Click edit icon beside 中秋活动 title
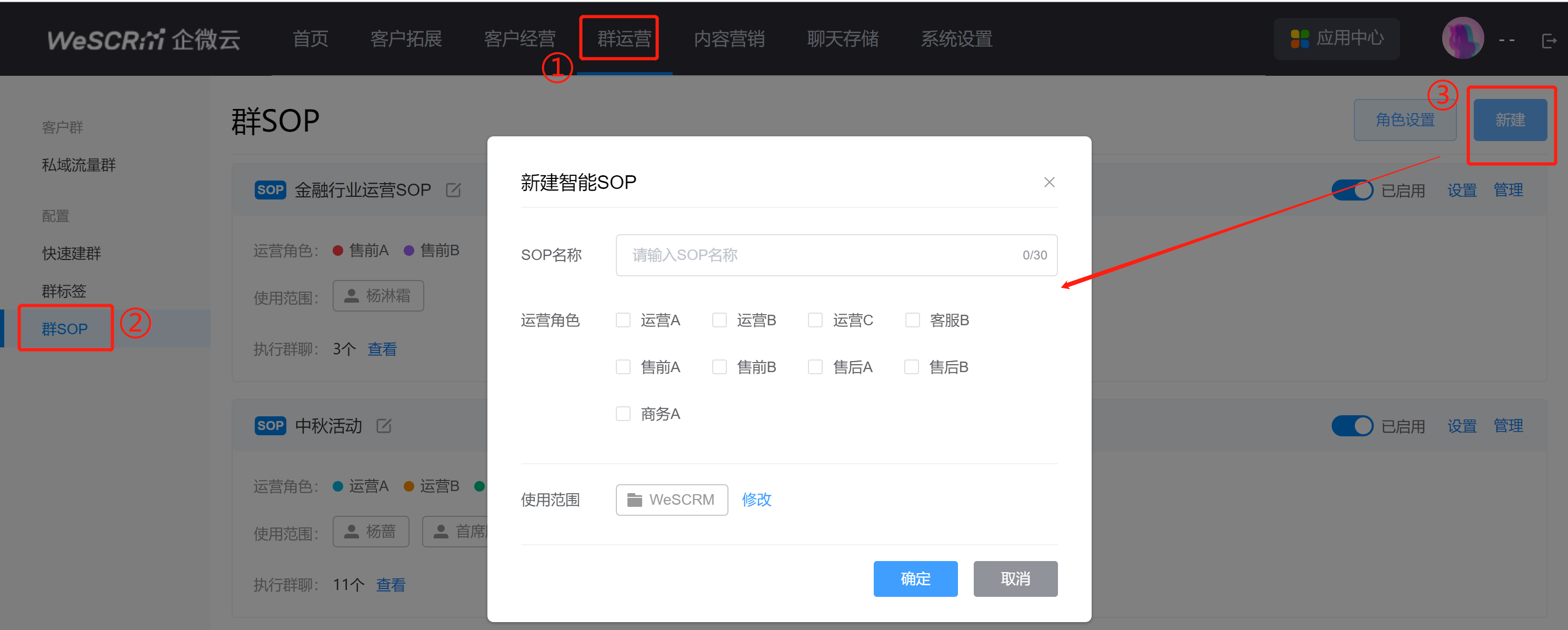 click(384, 426)
